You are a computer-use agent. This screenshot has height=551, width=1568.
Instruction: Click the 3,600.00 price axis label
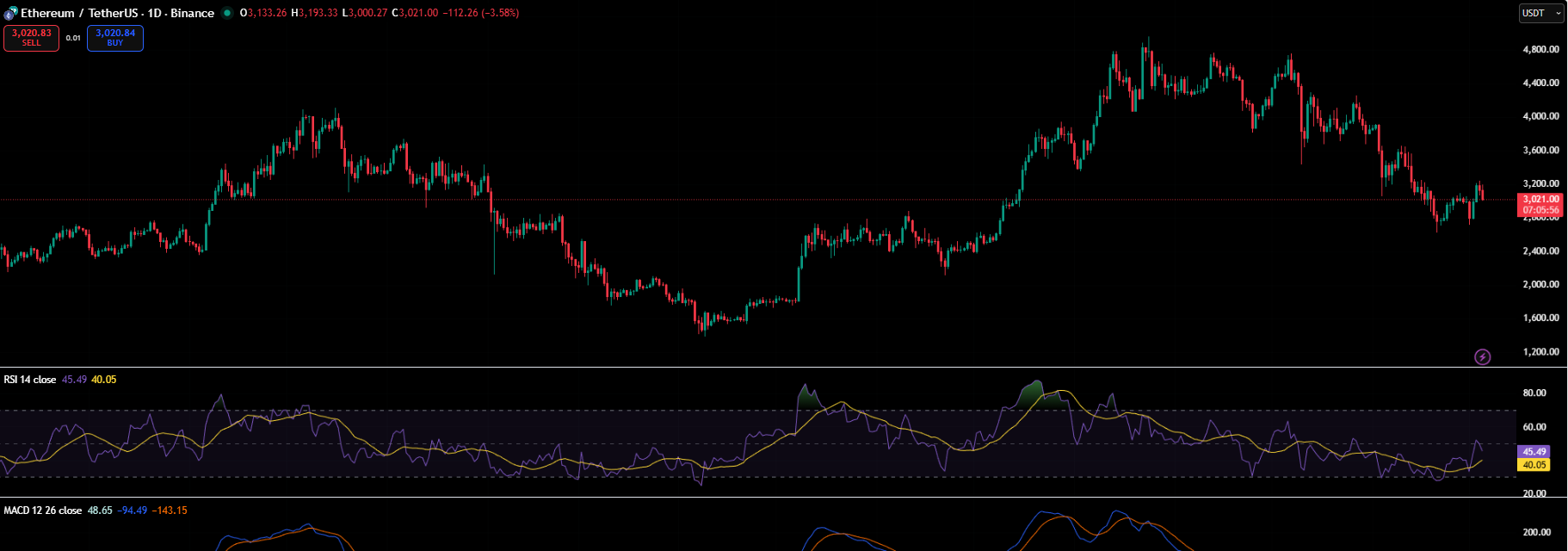1540,150
